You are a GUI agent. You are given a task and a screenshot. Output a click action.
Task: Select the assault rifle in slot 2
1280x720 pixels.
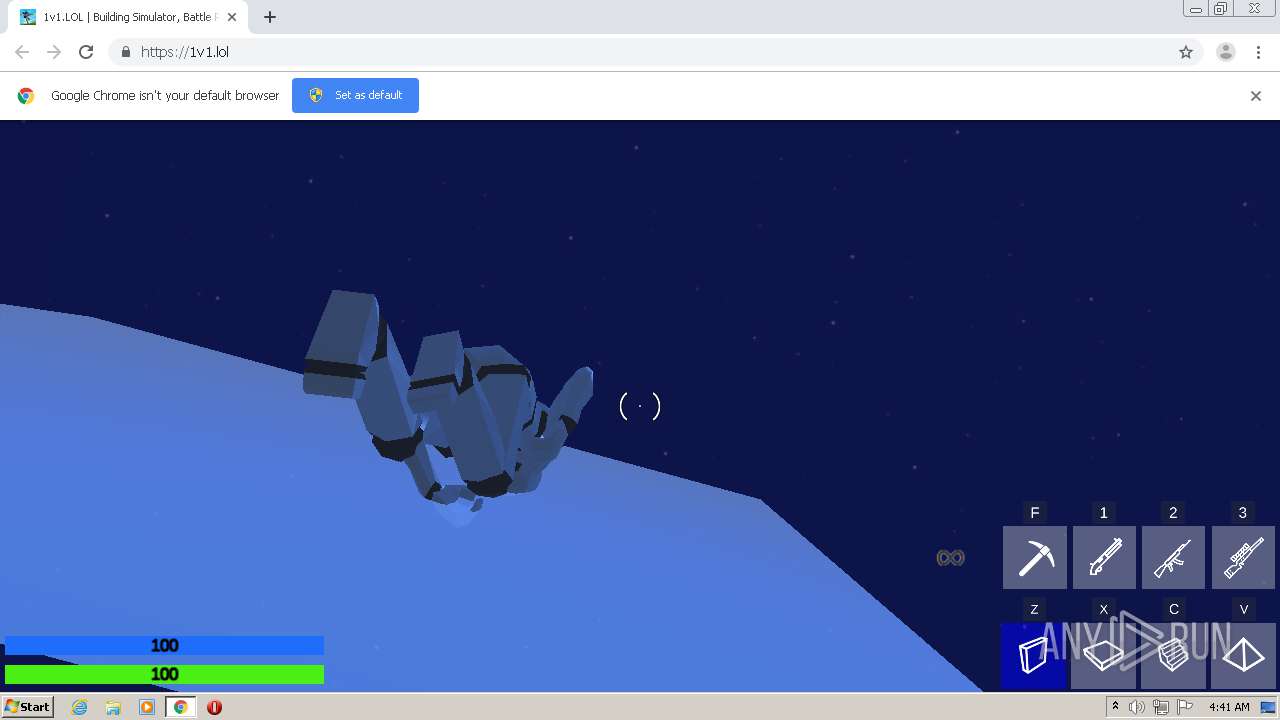tap(1173, 557)
